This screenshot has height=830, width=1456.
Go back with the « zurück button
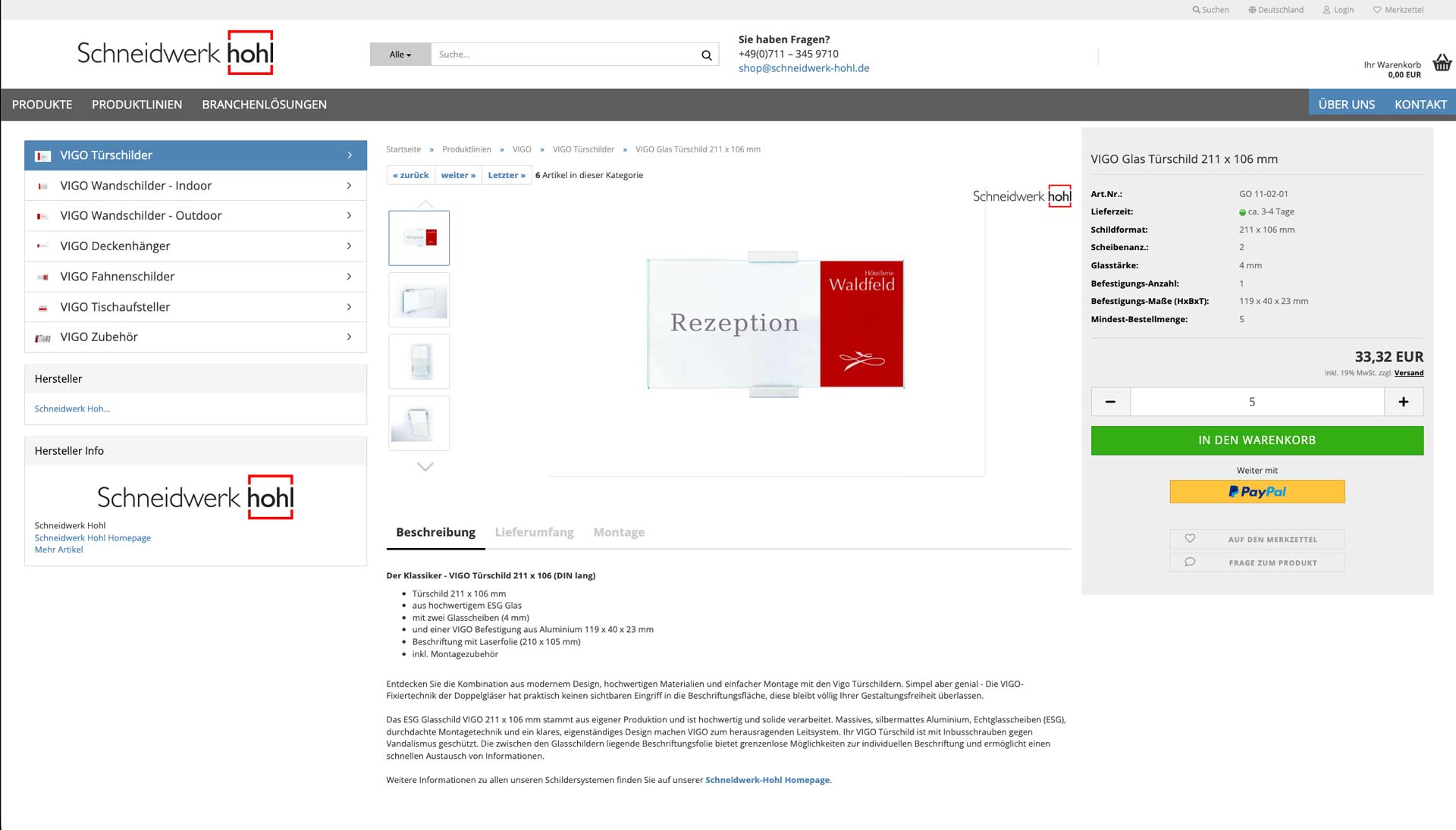[x=411, y=175]
